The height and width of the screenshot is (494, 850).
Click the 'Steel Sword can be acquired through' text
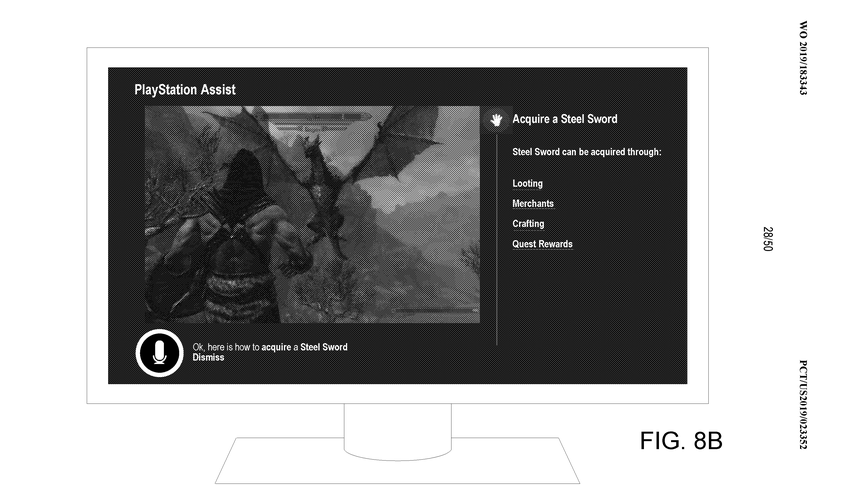click(x=587, y=151)
